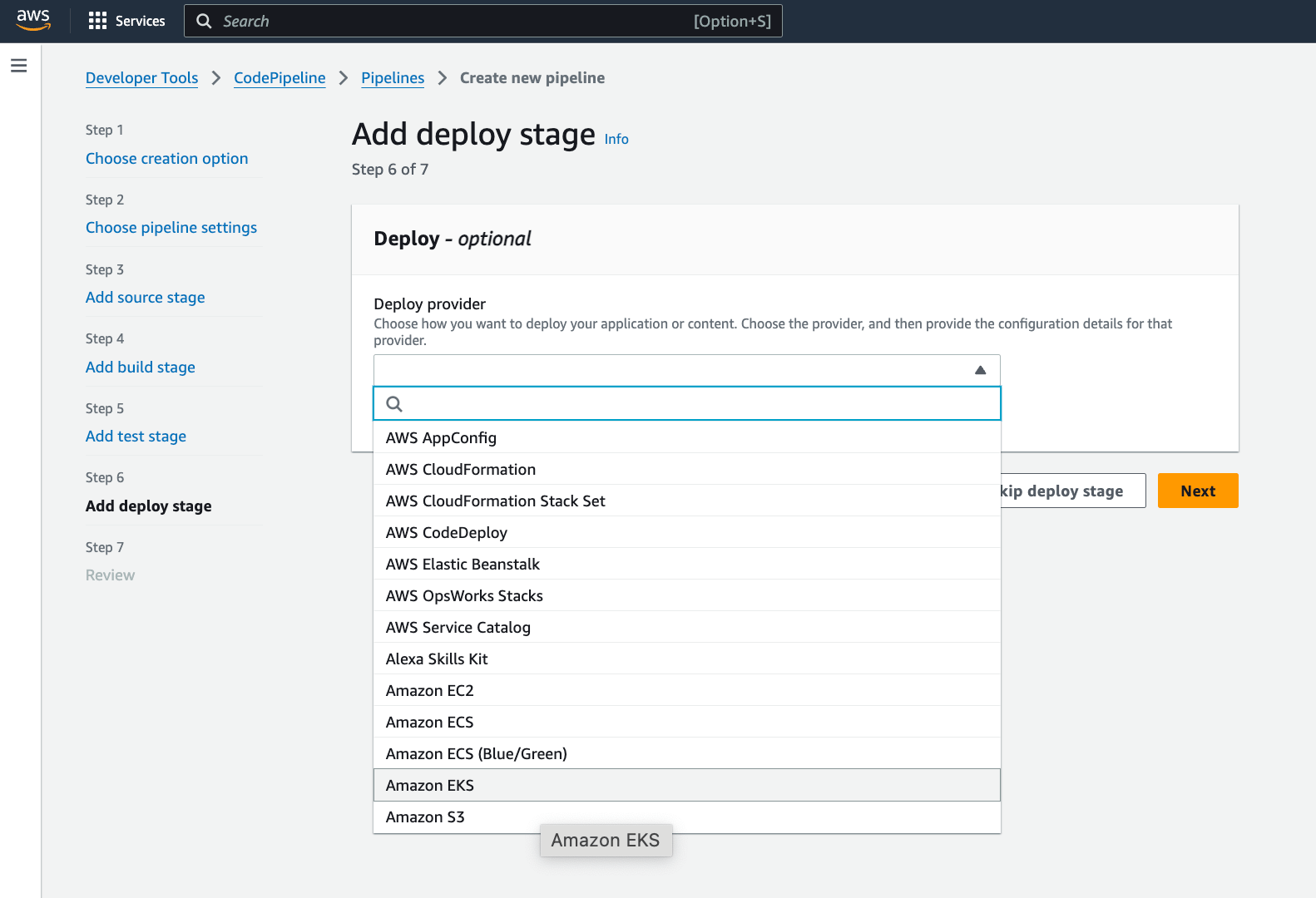1316x898 pixels.
Task: Select Alexa Skills Kit option
Action: click(x=687, y=659)
